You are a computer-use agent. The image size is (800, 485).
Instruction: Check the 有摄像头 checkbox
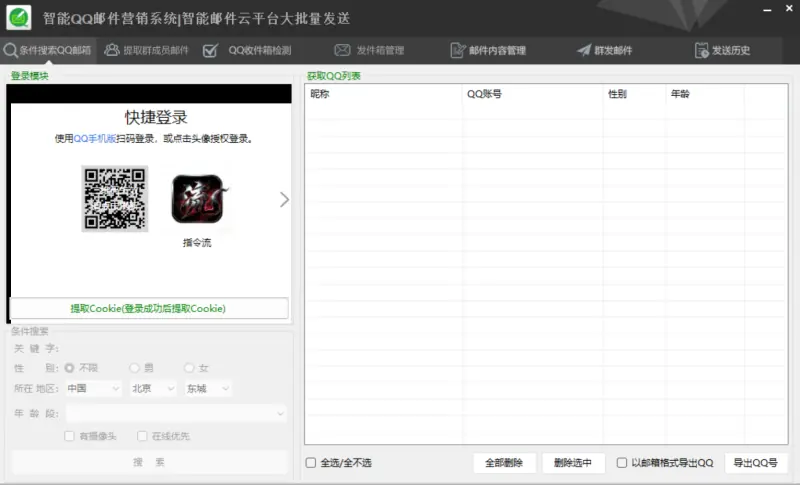click(x=69, y=436)
